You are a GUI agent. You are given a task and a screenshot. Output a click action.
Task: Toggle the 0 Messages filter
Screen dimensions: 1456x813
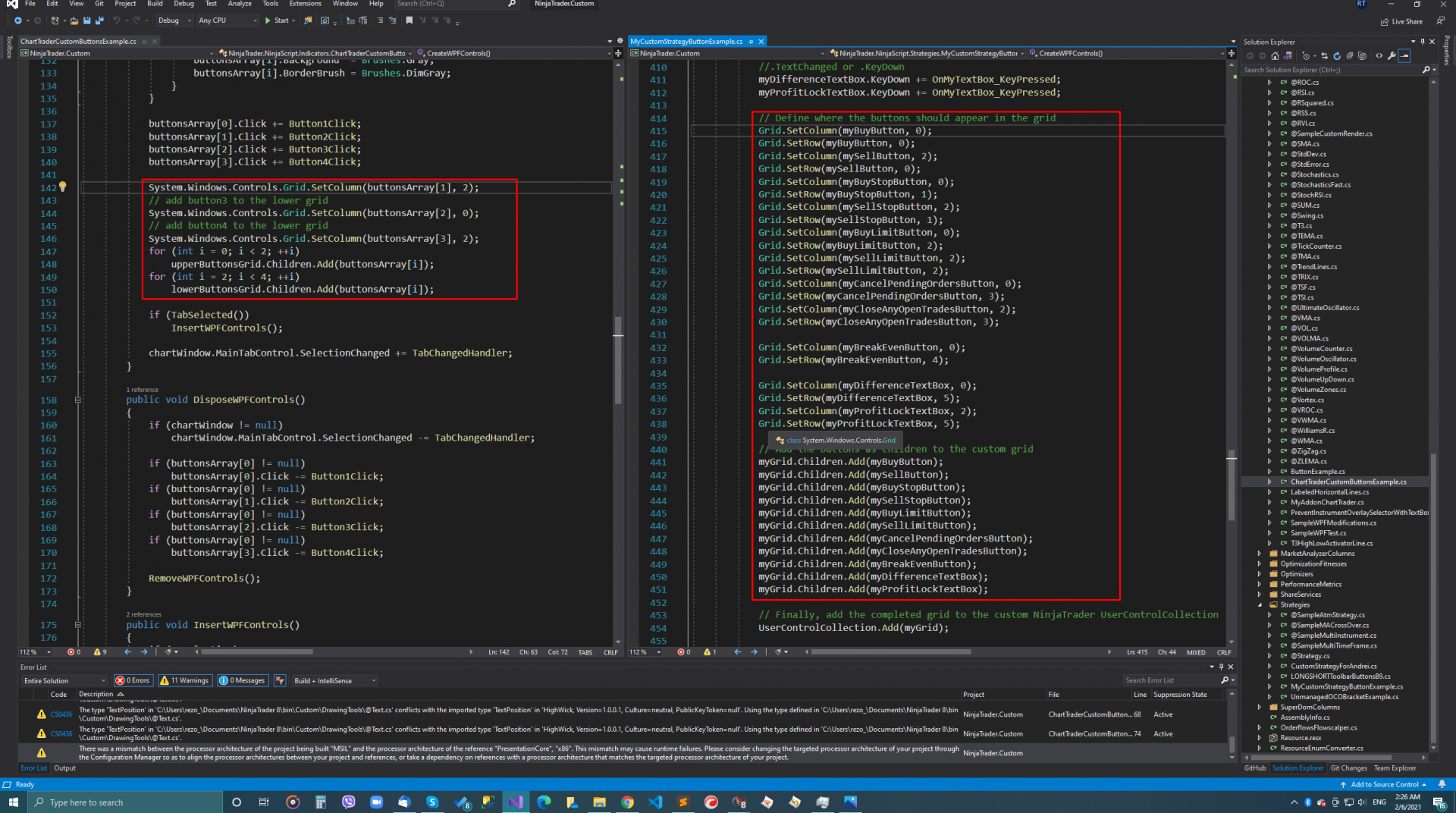pos(243,680)
